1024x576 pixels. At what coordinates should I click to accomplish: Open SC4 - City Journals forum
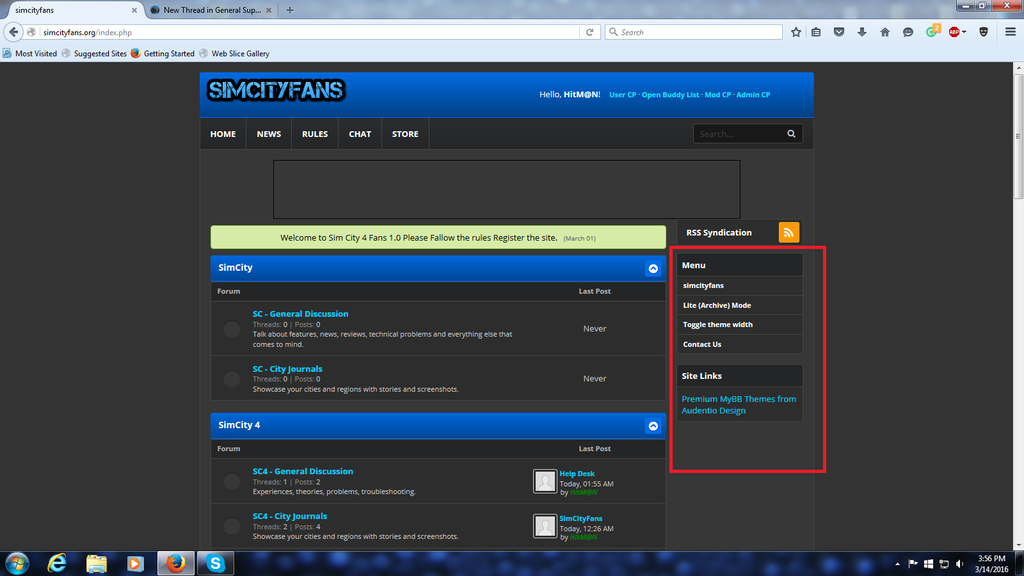point(290,516)
